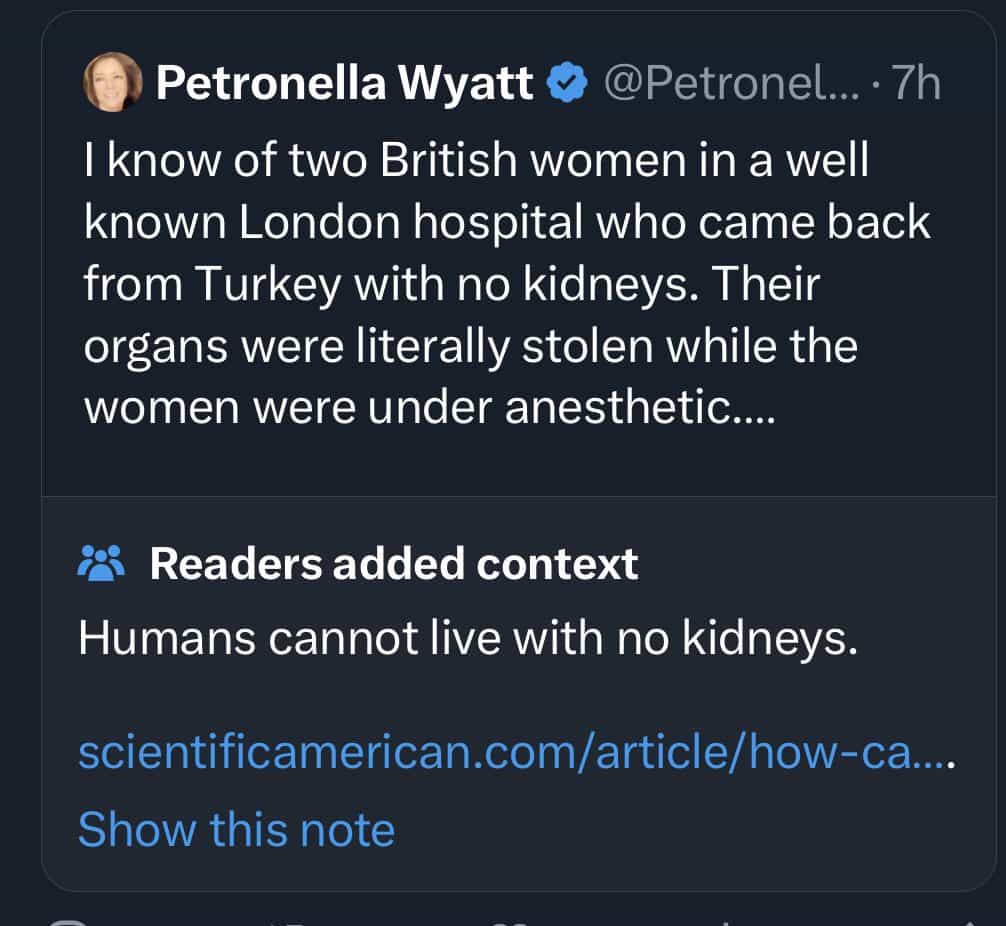Follow the scientificamerican.com article link

click(517, 752)
